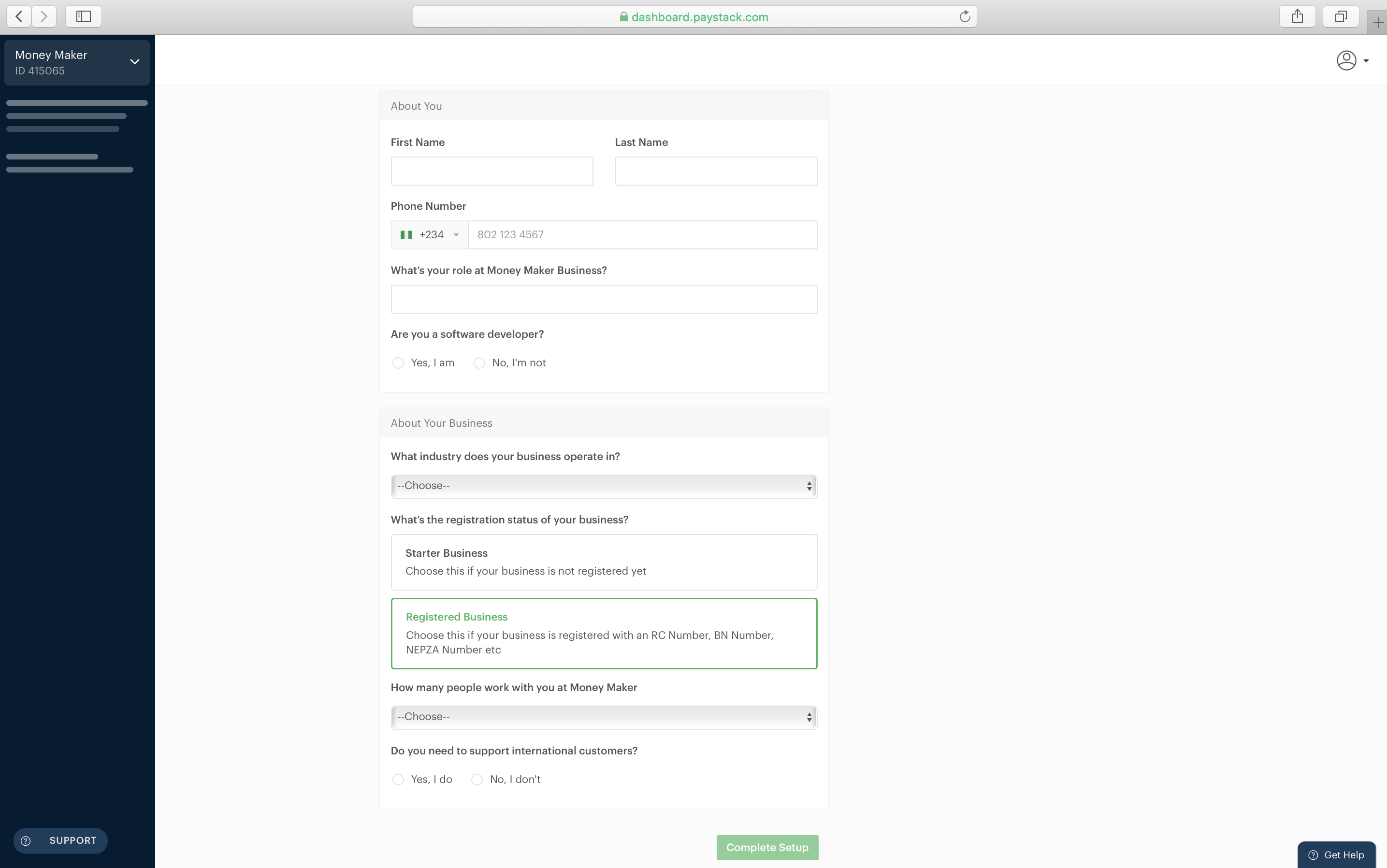Viewport: 1387px width, 868px height.
Task: Click the browser tabs overview icon
Action: pyautogui.click(x=1340, y=16)
